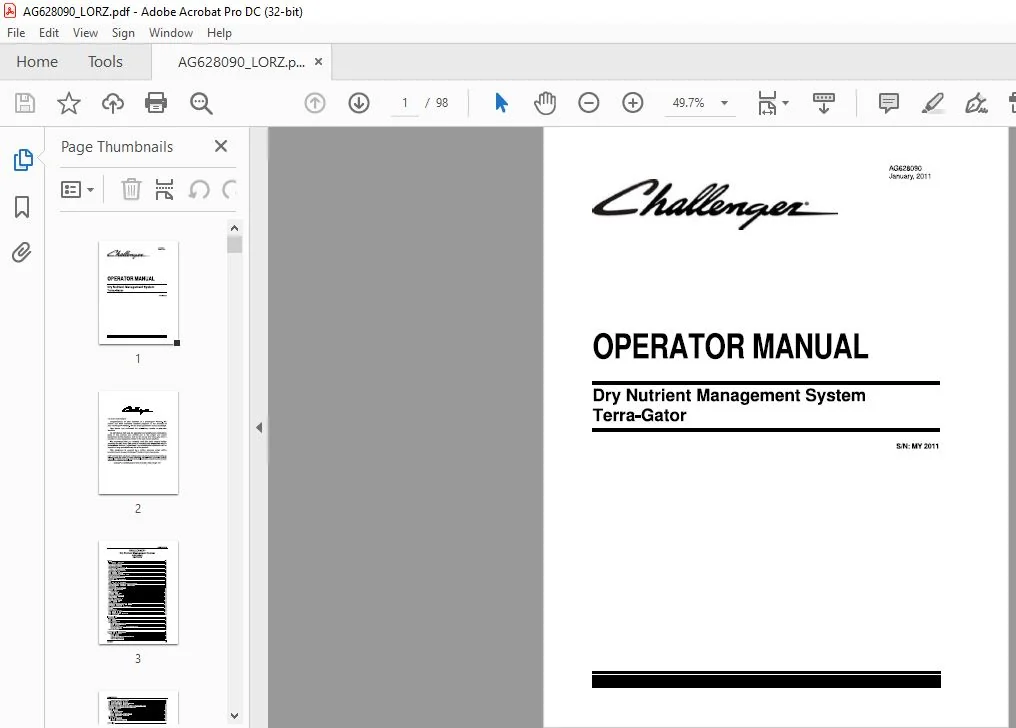Open Page Thumbnails sidebar icon

coord(23,159)
